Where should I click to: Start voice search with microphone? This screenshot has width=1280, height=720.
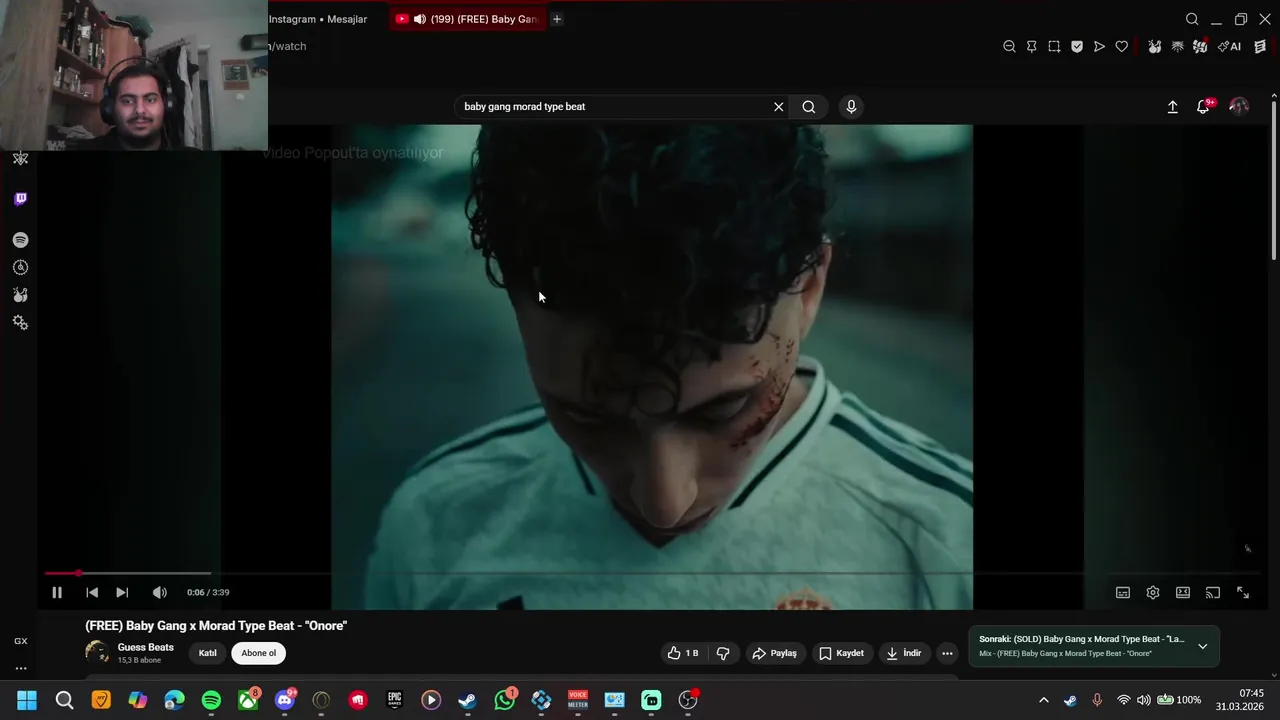[x=851, y=106]
